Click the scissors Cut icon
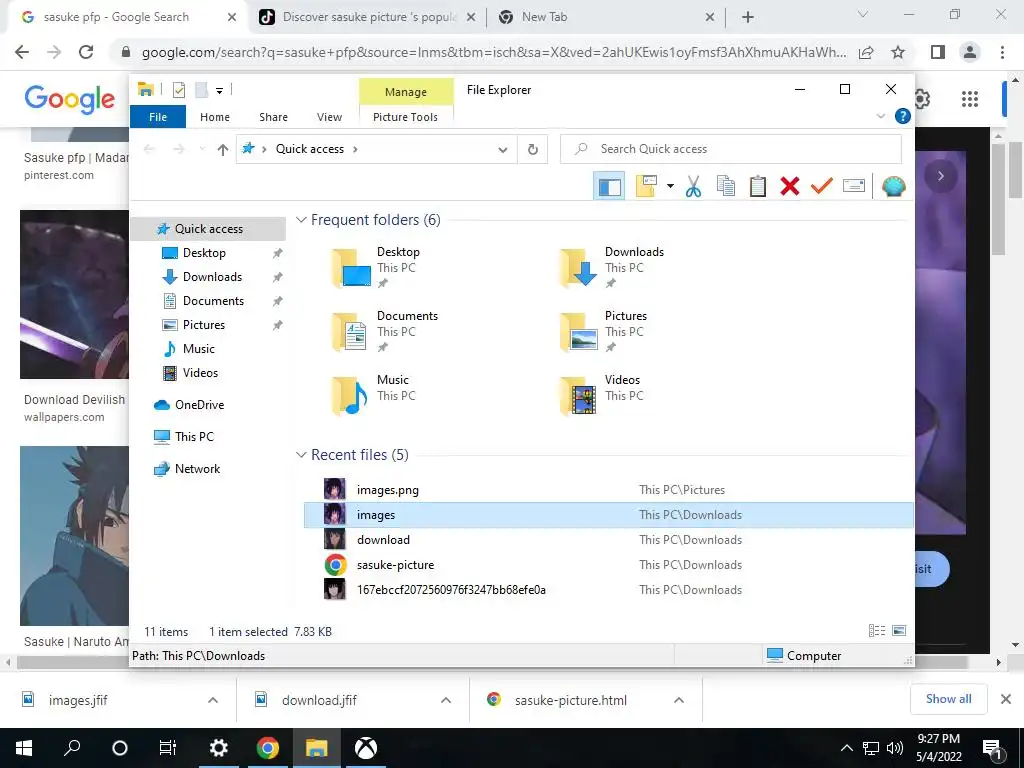The width and height of the screenshot is (1024, 768). click(x=693, y=187)
